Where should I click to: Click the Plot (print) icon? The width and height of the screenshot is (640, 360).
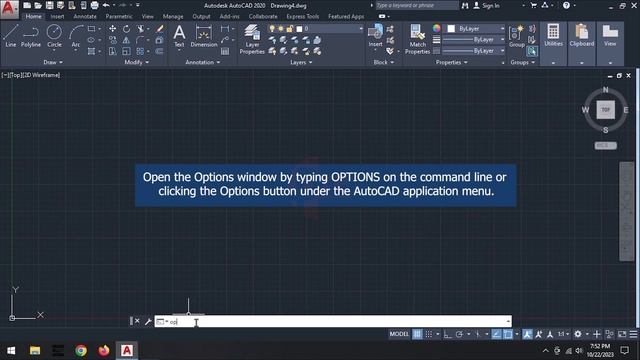point(94,5)
